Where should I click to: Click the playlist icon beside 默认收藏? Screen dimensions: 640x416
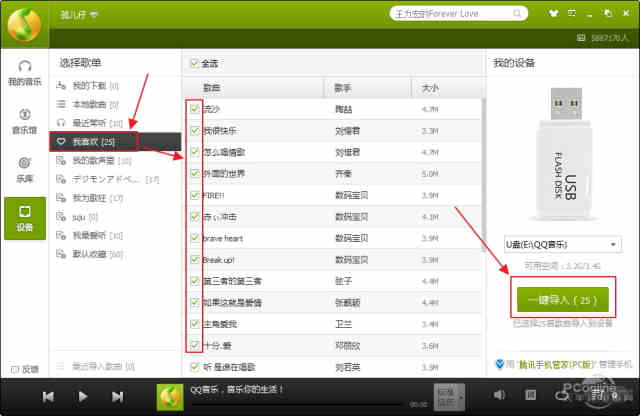pyautogui.click(x=61, y=254)
